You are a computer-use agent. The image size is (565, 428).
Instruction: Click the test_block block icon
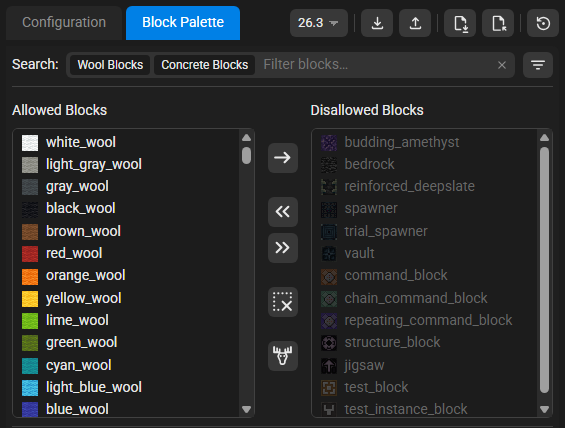pyautogui.click(x=329, y=388)
